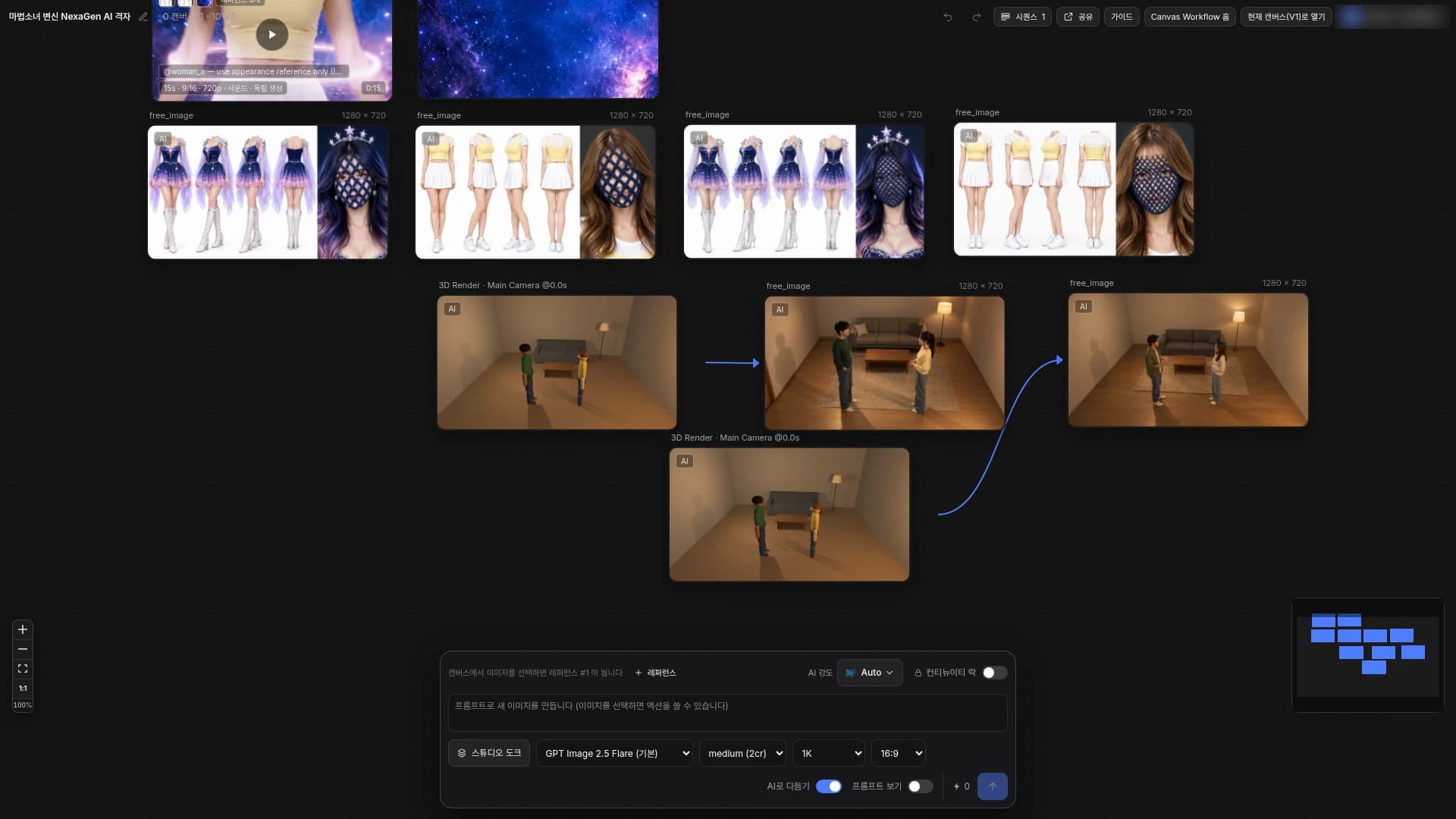The height and width of the screenshot is (819, 1456).
Task: Click the edit pencil icon beside canvas title
Action: (143, 17)
